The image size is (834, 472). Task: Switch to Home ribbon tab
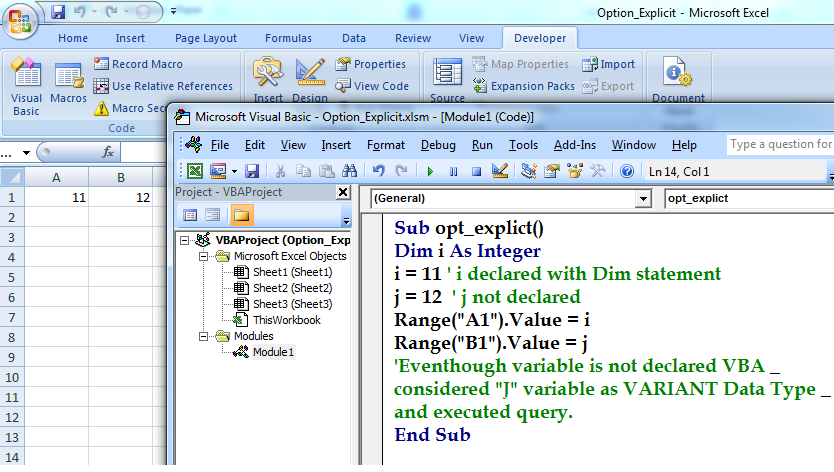(73, 38)
